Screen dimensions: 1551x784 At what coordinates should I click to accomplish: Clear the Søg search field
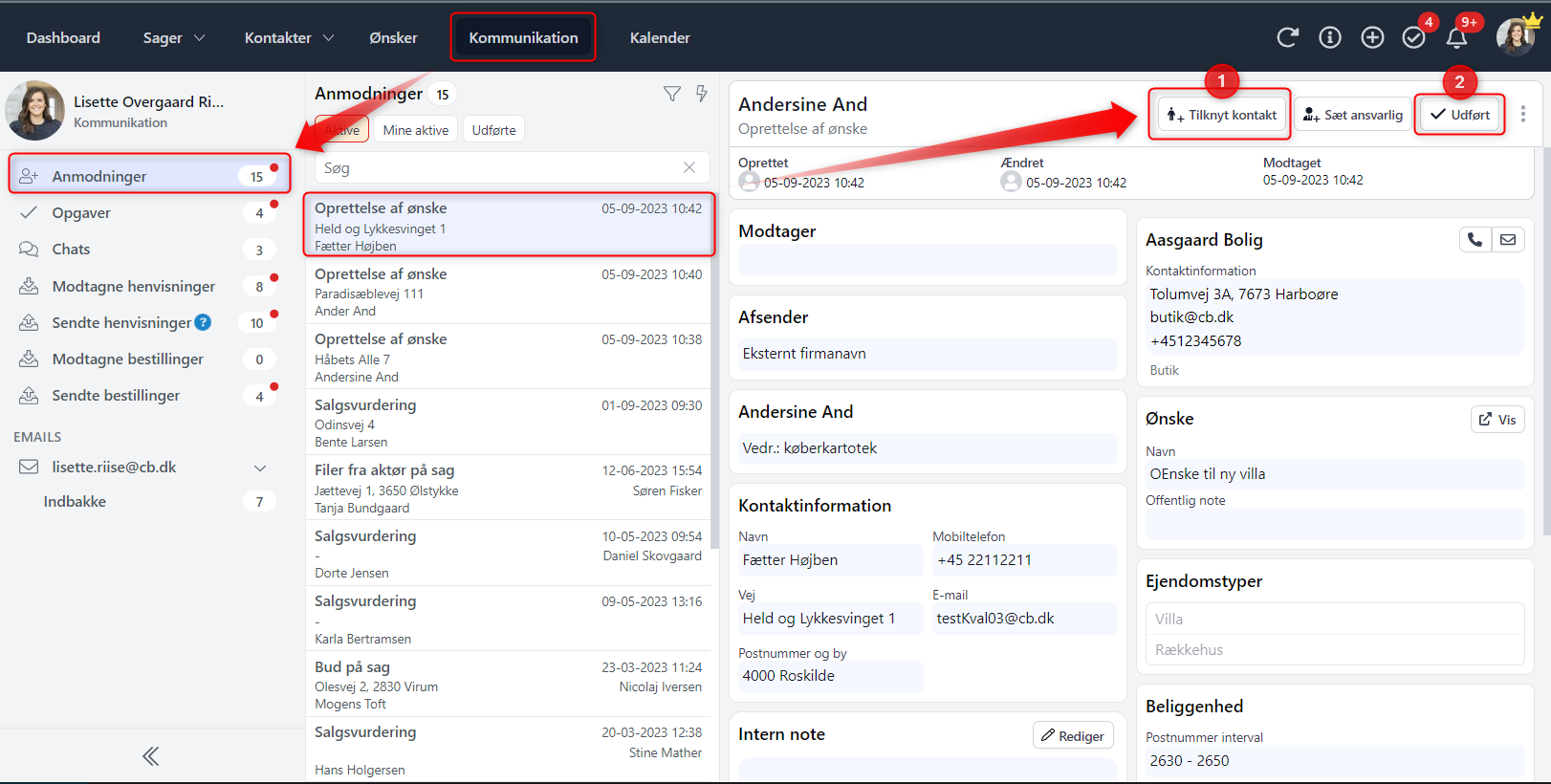point(689,167)
